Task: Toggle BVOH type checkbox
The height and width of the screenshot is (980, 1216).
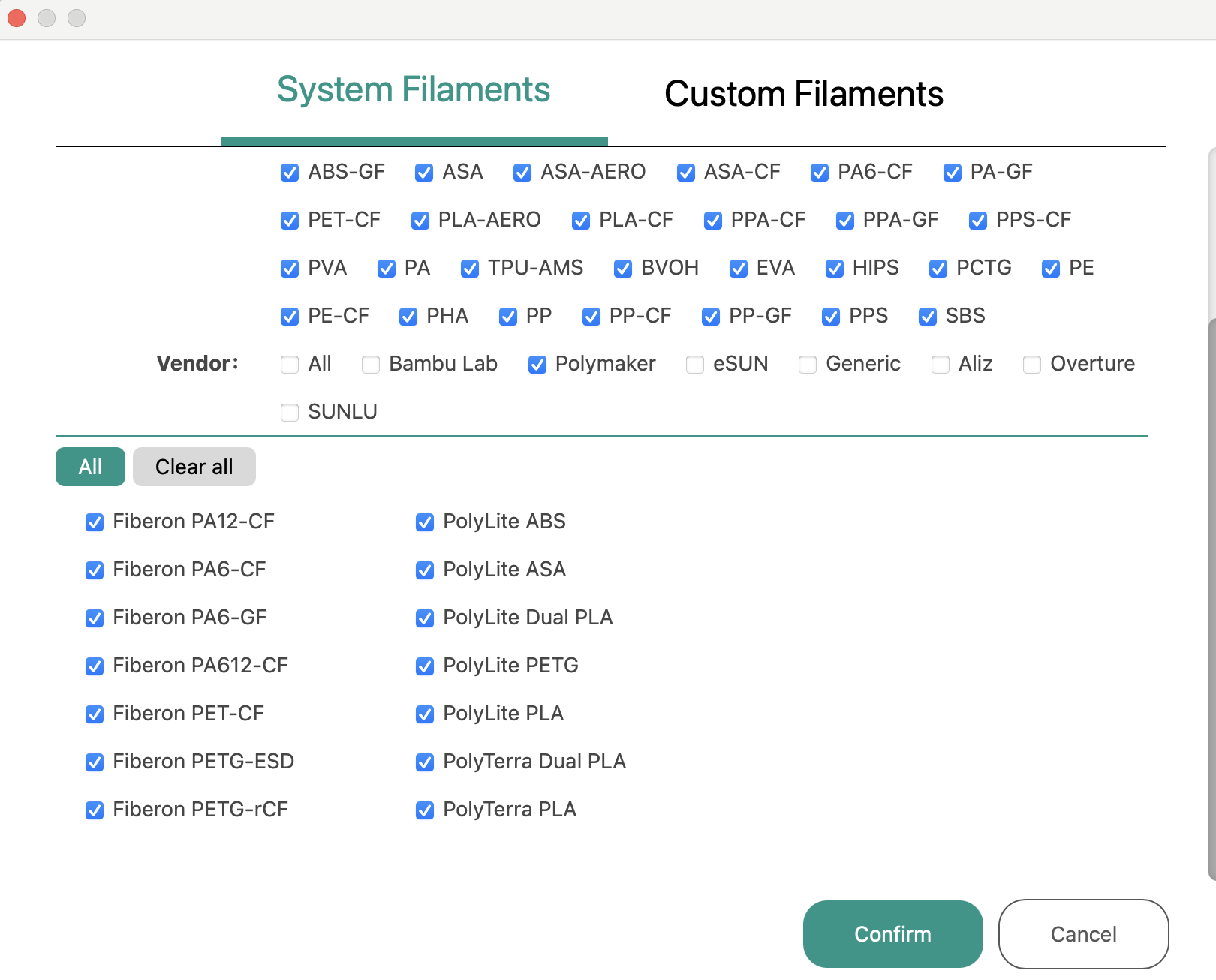Action: coord(623,269)
